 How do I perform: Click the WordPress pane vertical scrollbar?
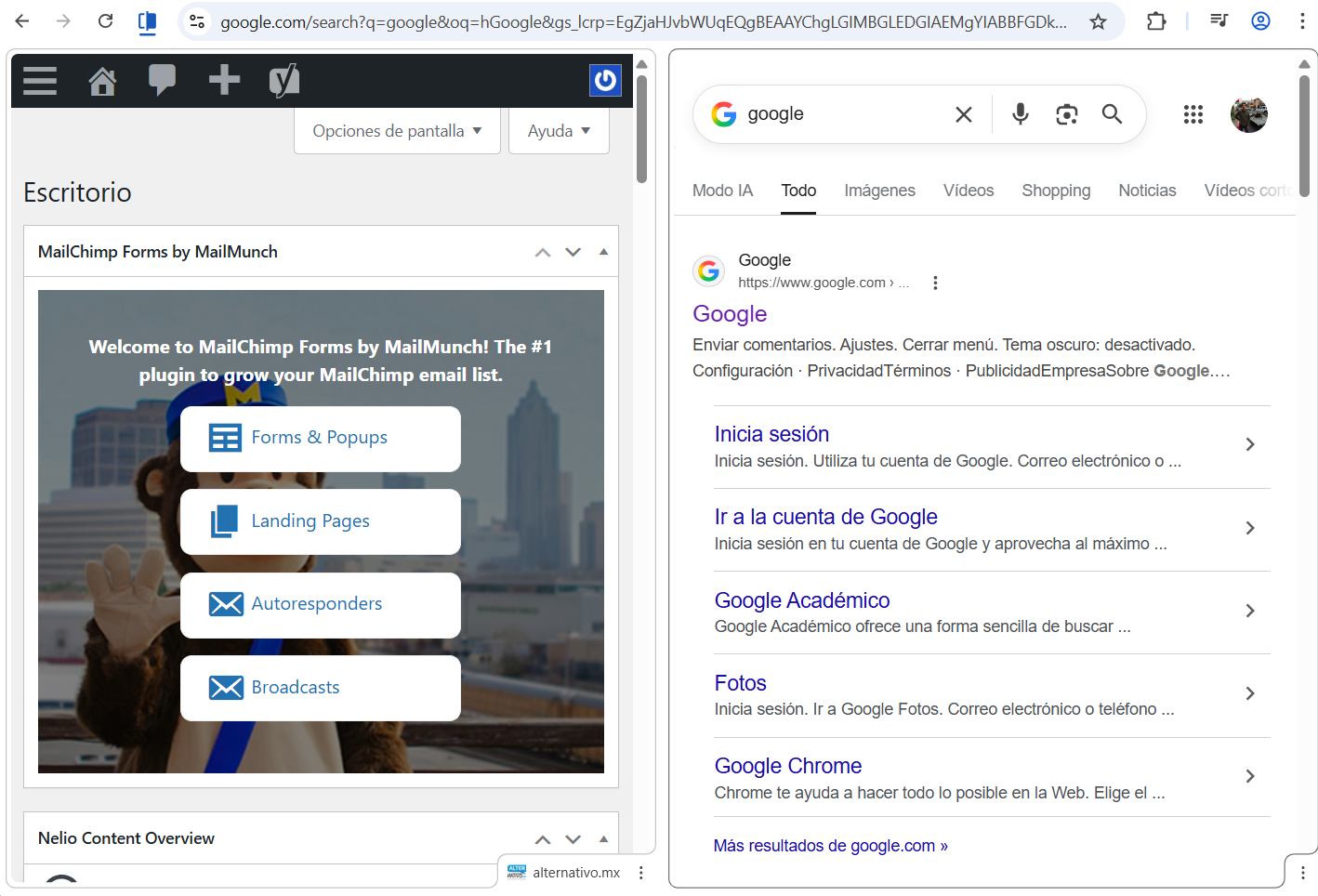point(641,128)
